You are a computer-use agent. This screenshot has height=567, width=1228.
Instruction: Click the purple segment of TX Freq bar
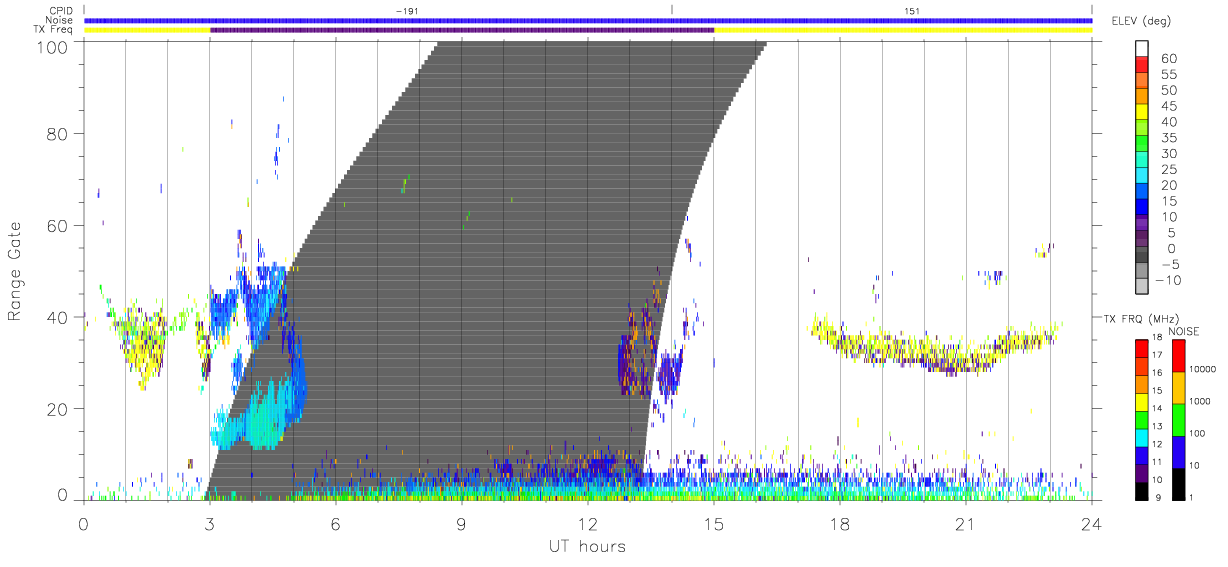pyautogui.click(x=462, y=30)
